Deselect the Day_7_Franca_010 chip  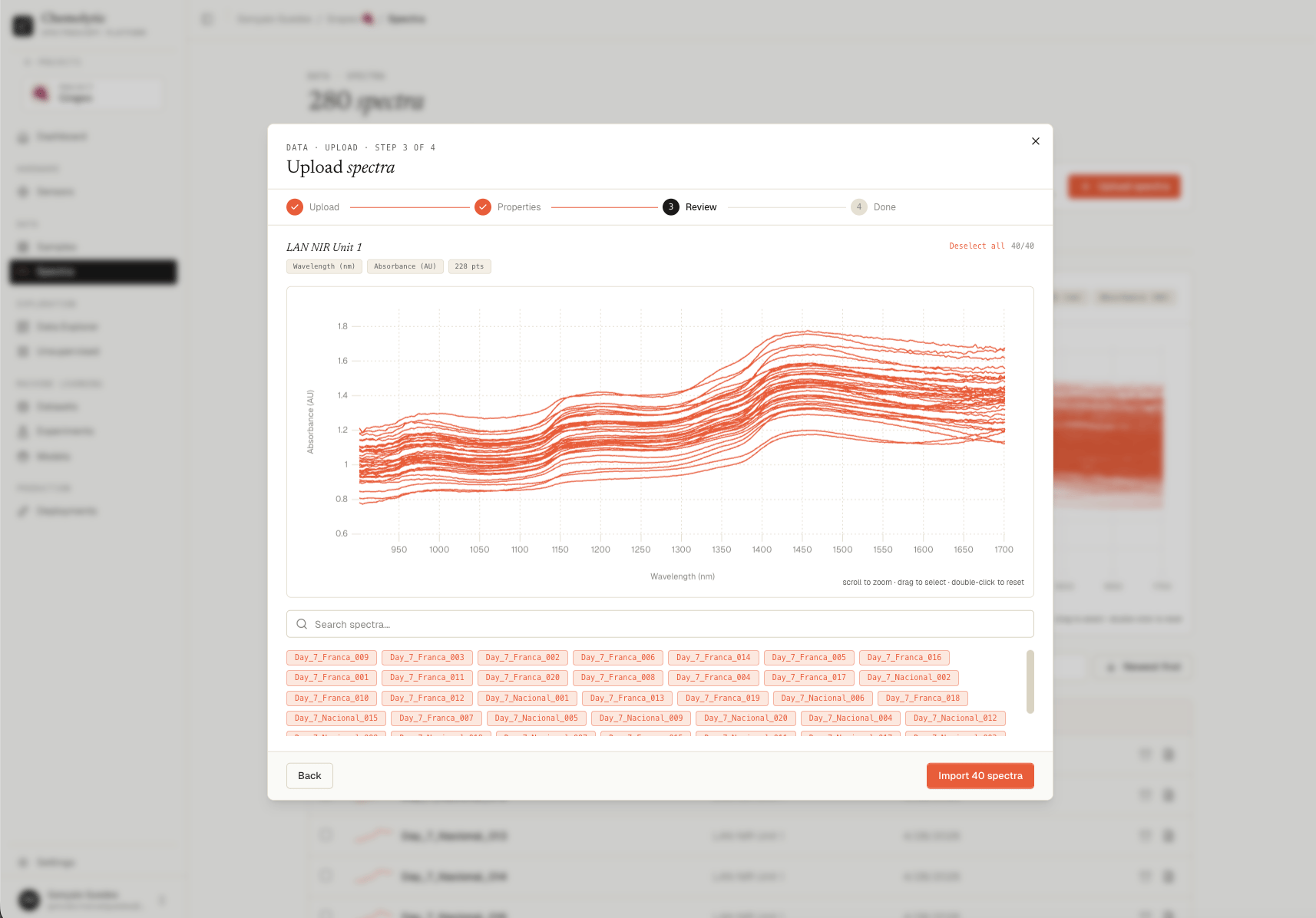[332, 698]
